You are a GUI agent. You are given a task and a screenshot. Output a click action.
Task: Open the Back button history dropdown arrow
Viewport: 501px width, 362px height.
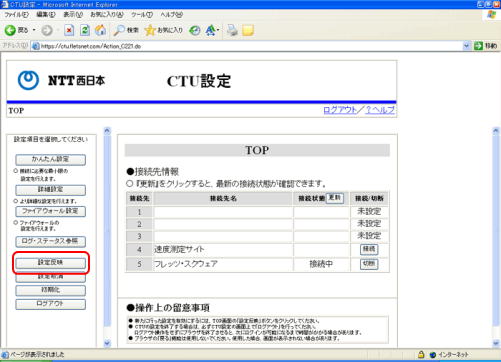point(34,30)
